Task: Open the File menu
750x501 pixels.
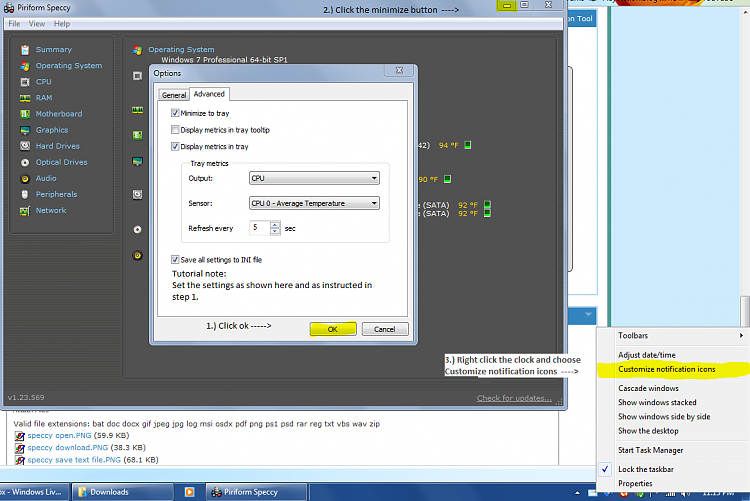Action: click(14, 24)
